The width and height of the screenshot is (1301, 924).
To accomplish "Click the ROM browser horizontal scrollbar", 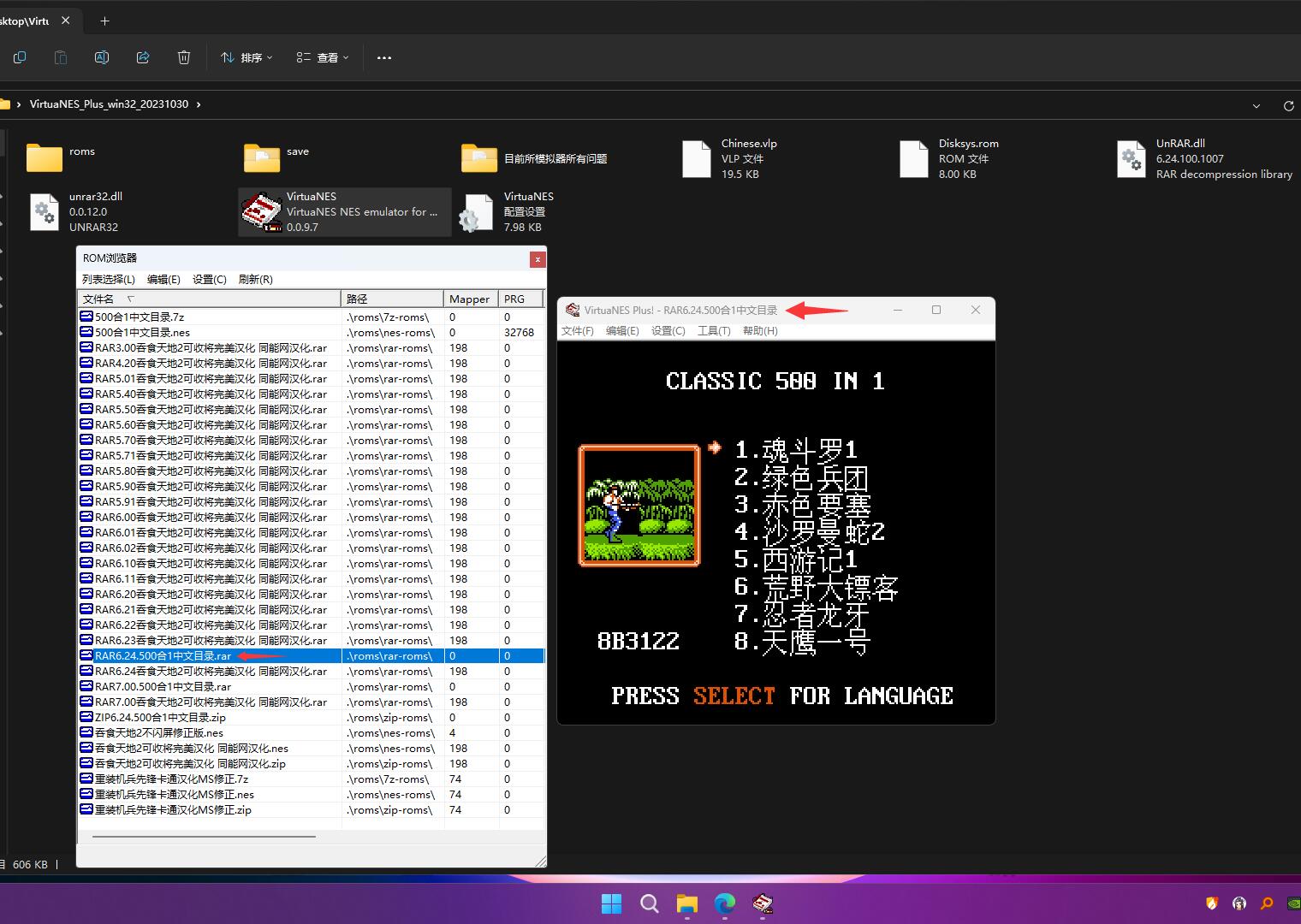I will 204,836.
